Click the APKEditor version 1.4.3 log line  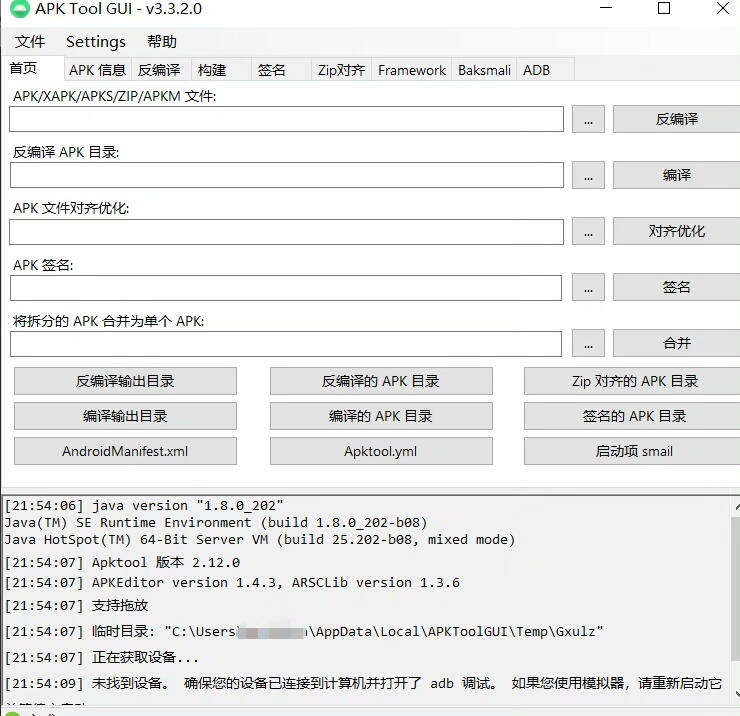click(x=232, y=582)
